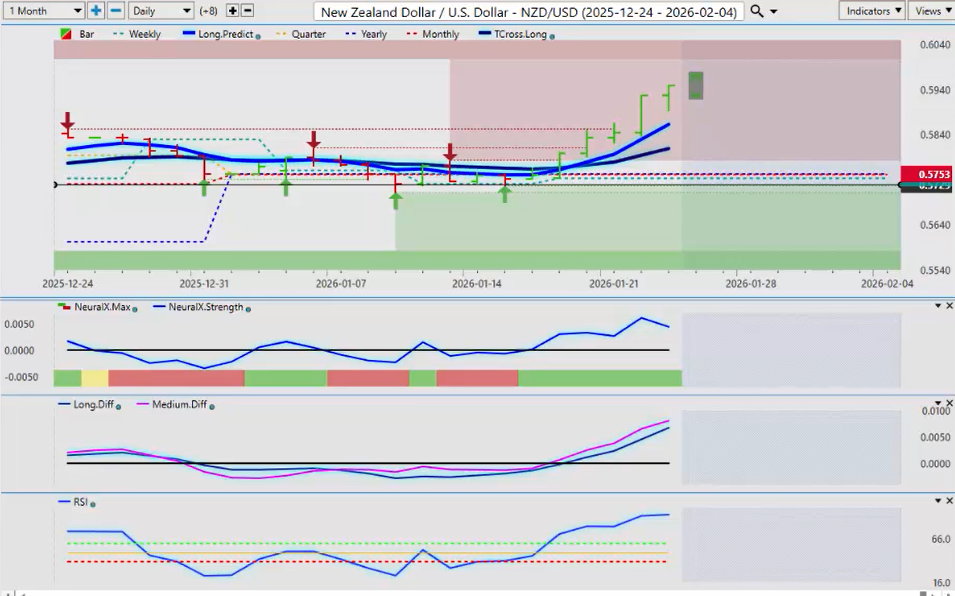Image resolution: width=955 pixels, height=596 pixels.
Task: Open the symbol search magnifier
Action: point(757,10)
